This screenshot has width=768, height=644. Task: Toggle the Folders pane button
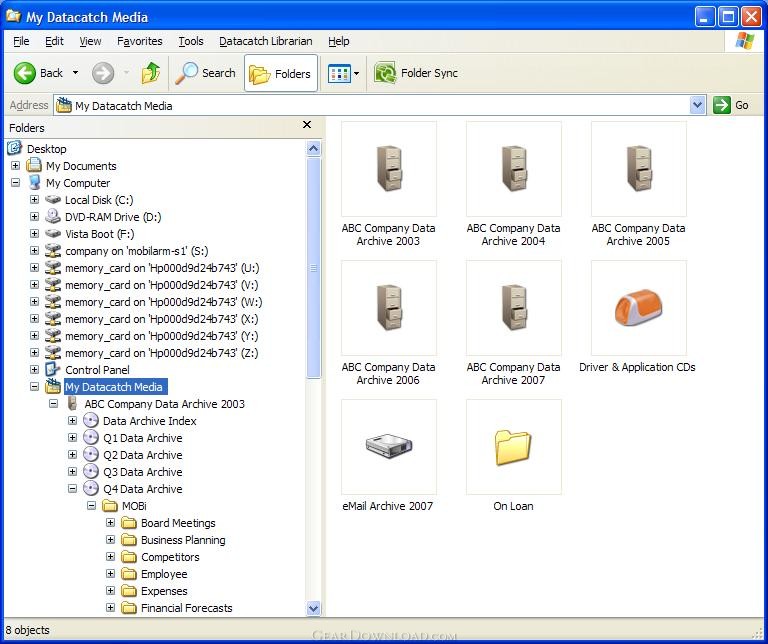[281, 74]
